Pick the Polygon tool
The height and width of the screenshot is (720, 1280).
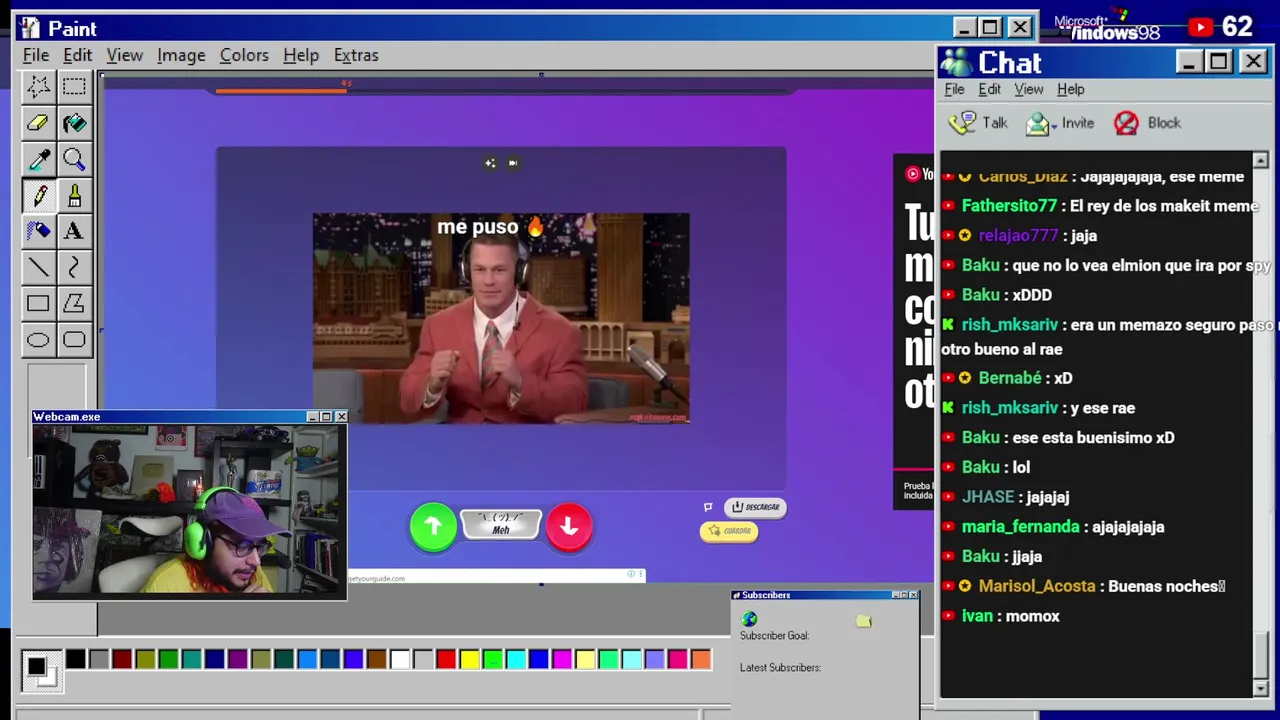(74, 303)
